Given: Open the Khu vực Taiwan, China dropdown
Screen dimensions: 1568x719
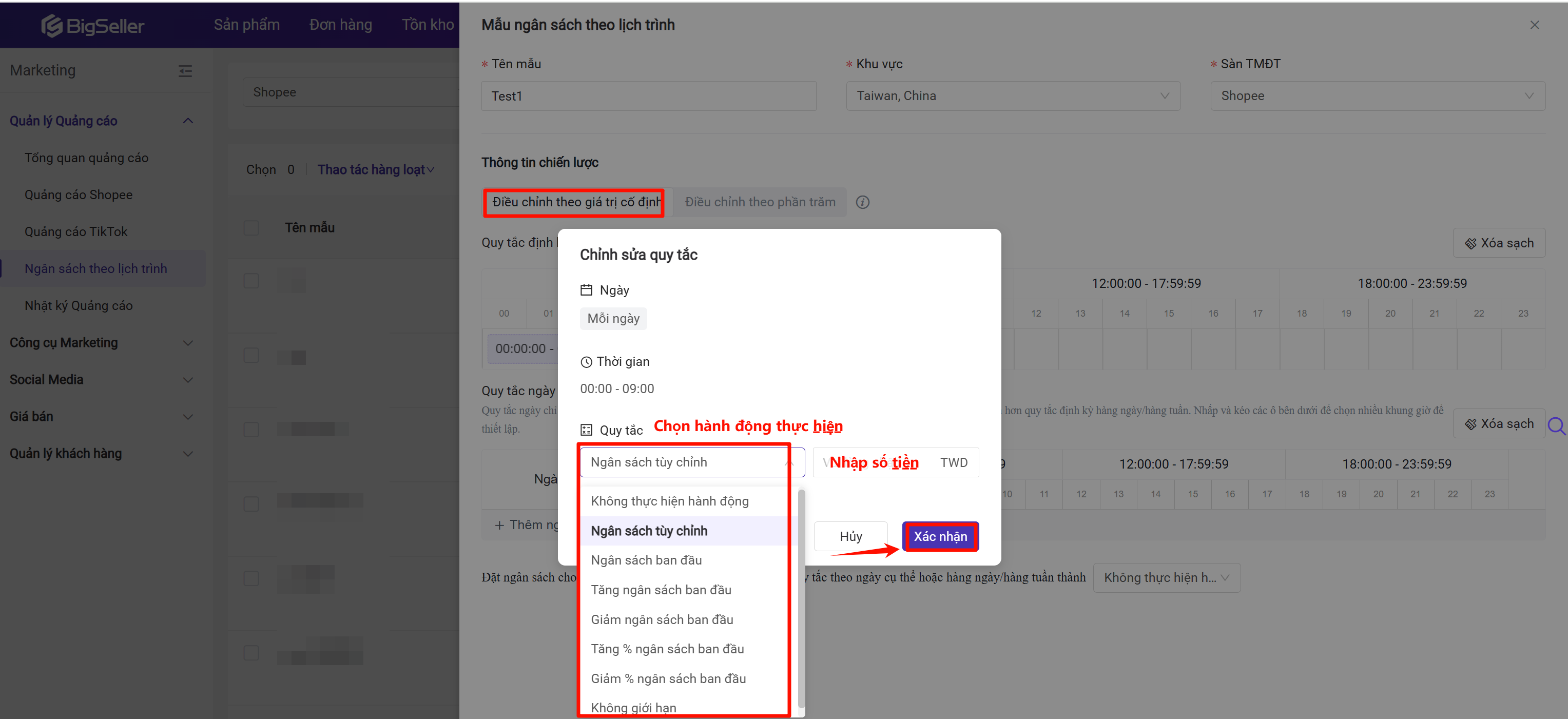Looking at the screenshot, I should [1012, 96].
